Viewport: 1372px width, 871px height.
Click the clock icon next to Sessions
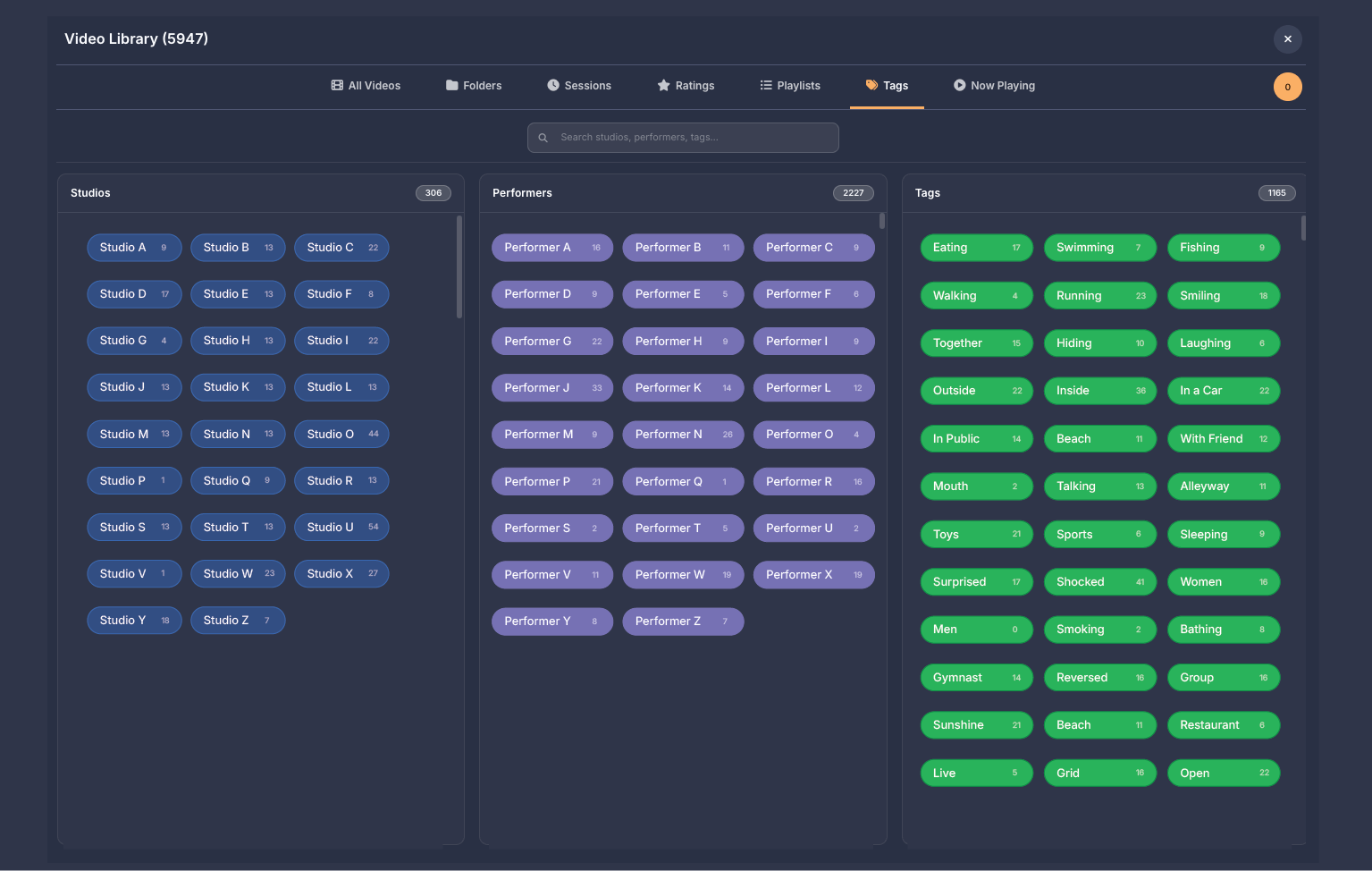tap(553, 86)
